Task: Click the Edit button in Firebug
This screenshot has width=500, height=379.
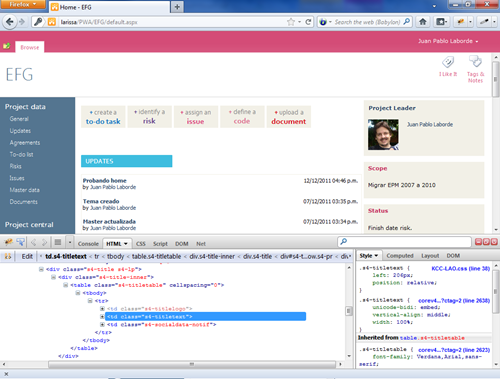Action: [x=27, y=256]
